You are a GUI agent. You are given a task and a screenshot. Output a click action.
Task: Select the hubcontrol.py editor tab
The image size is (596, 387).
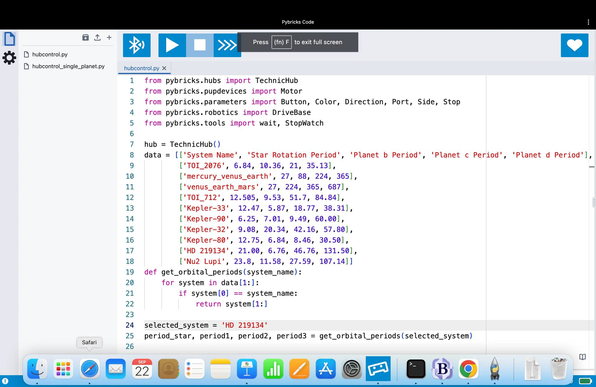(x=141, y=68)
